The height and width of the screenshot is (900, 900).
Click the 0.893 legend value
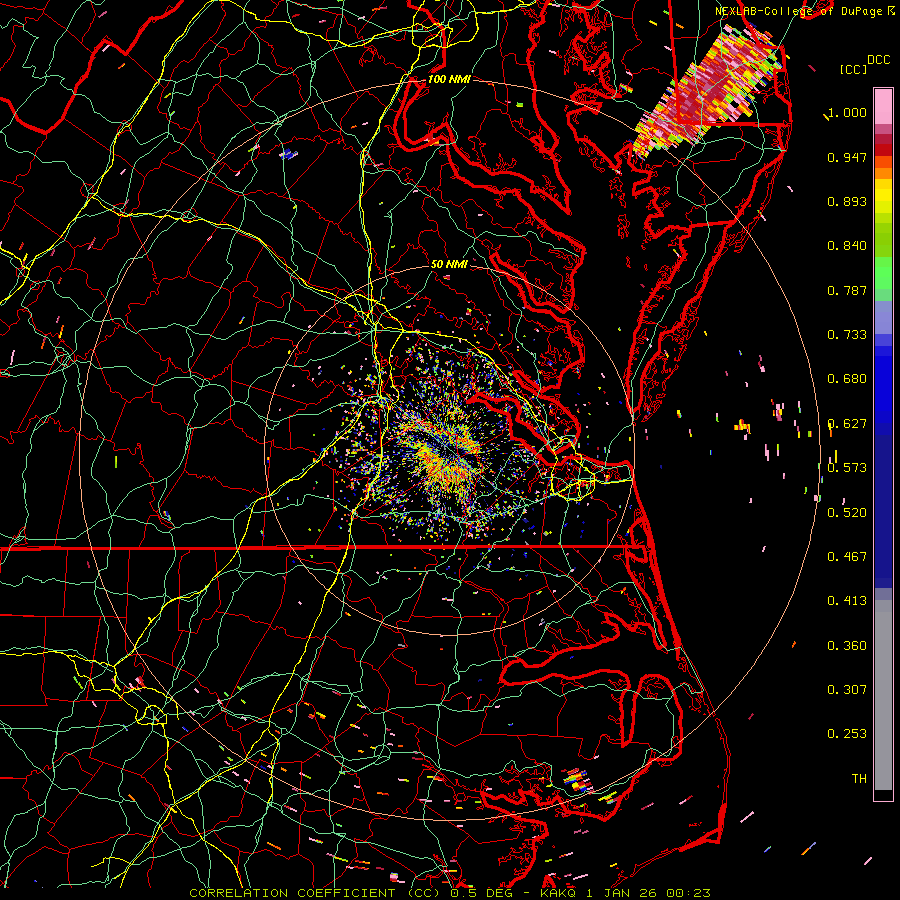point(847,201)
